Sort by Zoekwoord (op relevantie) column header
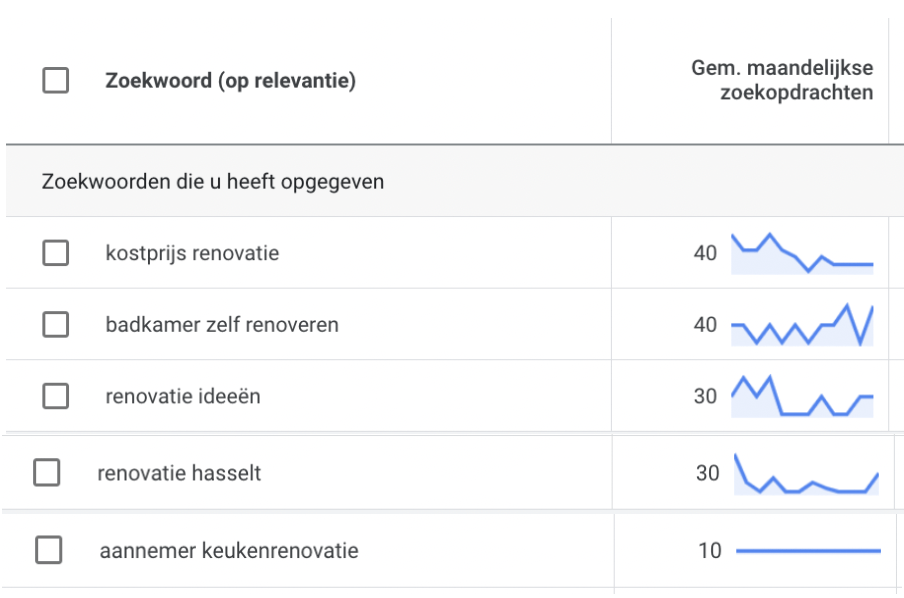Image resolution: width=904 pixels, height=598 pixels. 230,80
